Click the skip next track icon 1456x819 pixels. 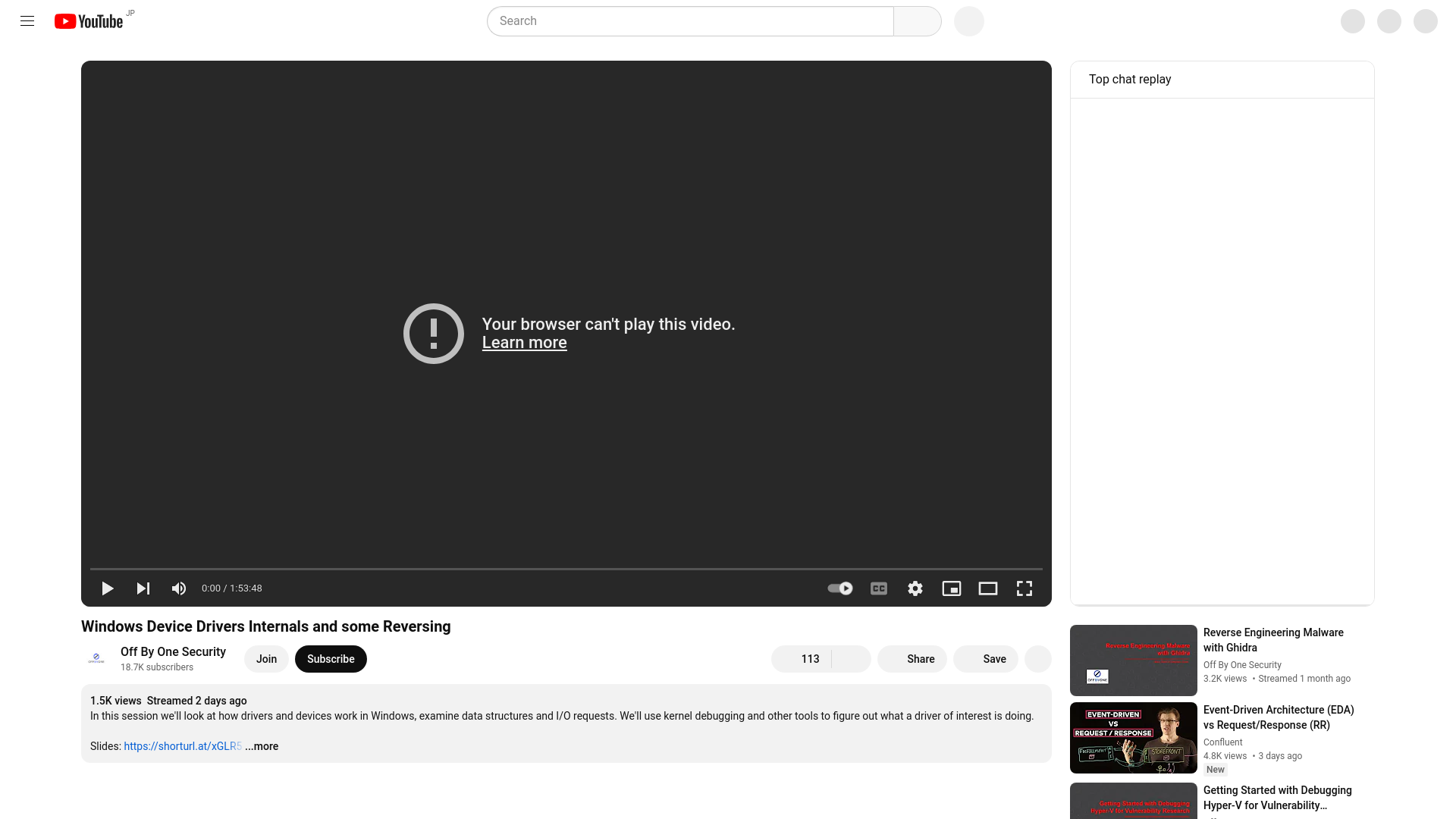pyautogui.click(x=143, y=588)
